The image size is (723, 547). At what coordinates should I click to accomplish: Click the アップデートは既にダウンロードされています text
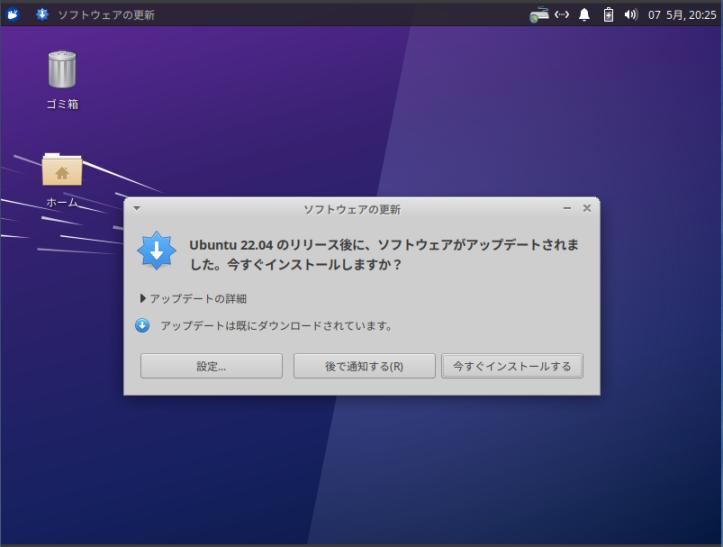[277, 326]
